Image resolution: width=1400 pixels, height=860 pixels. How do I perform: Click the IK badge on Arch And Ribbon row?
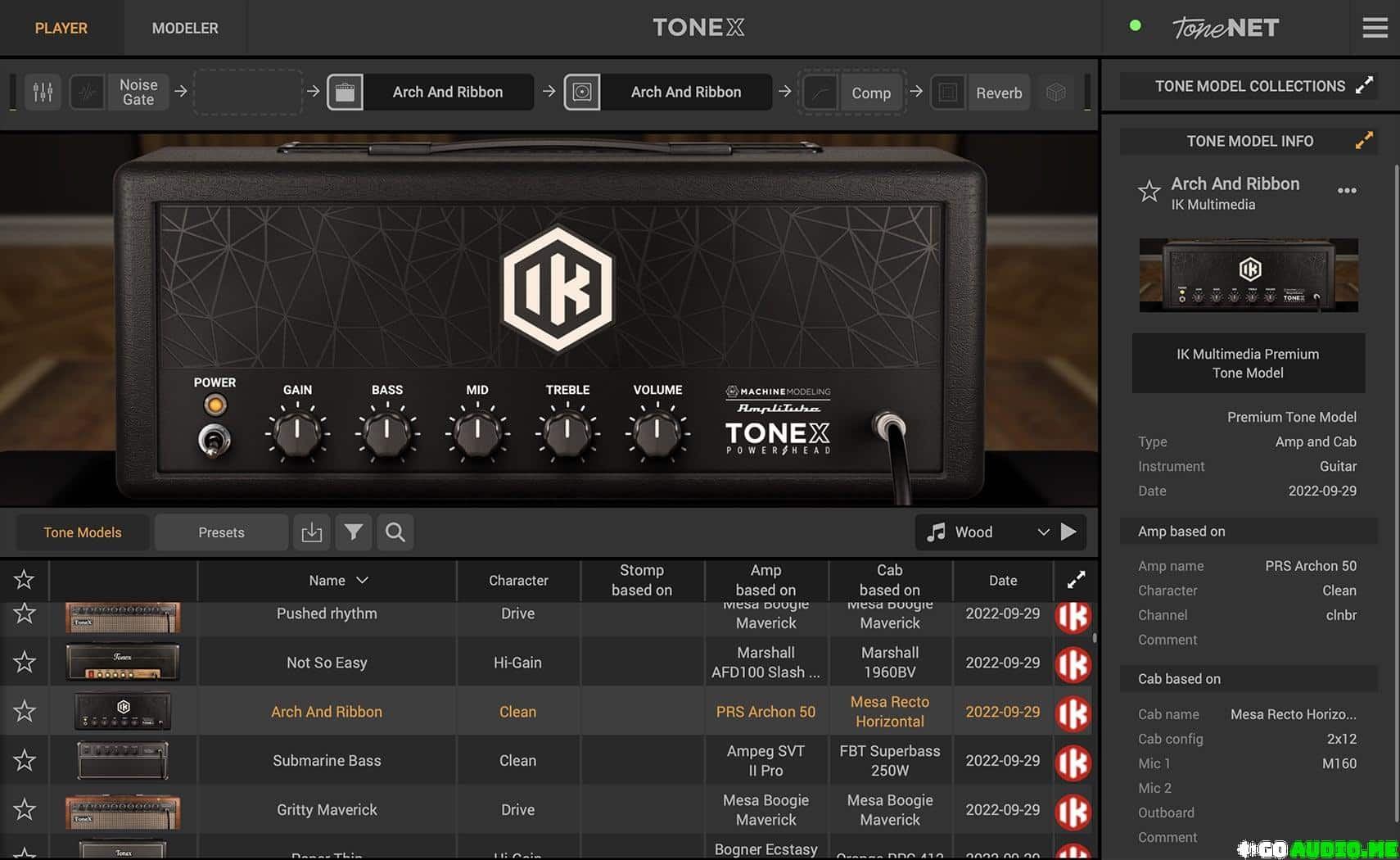(1073, 714)
